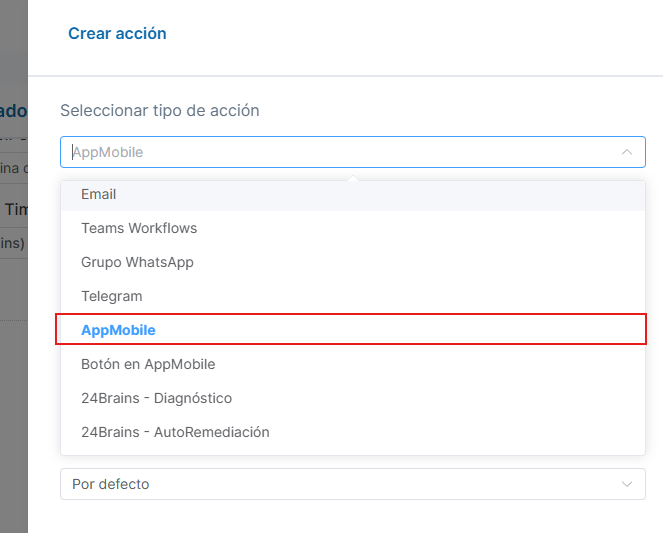Select Telegram as action type
This screenshot has width=663, height=533.
(x=353, y=296)
